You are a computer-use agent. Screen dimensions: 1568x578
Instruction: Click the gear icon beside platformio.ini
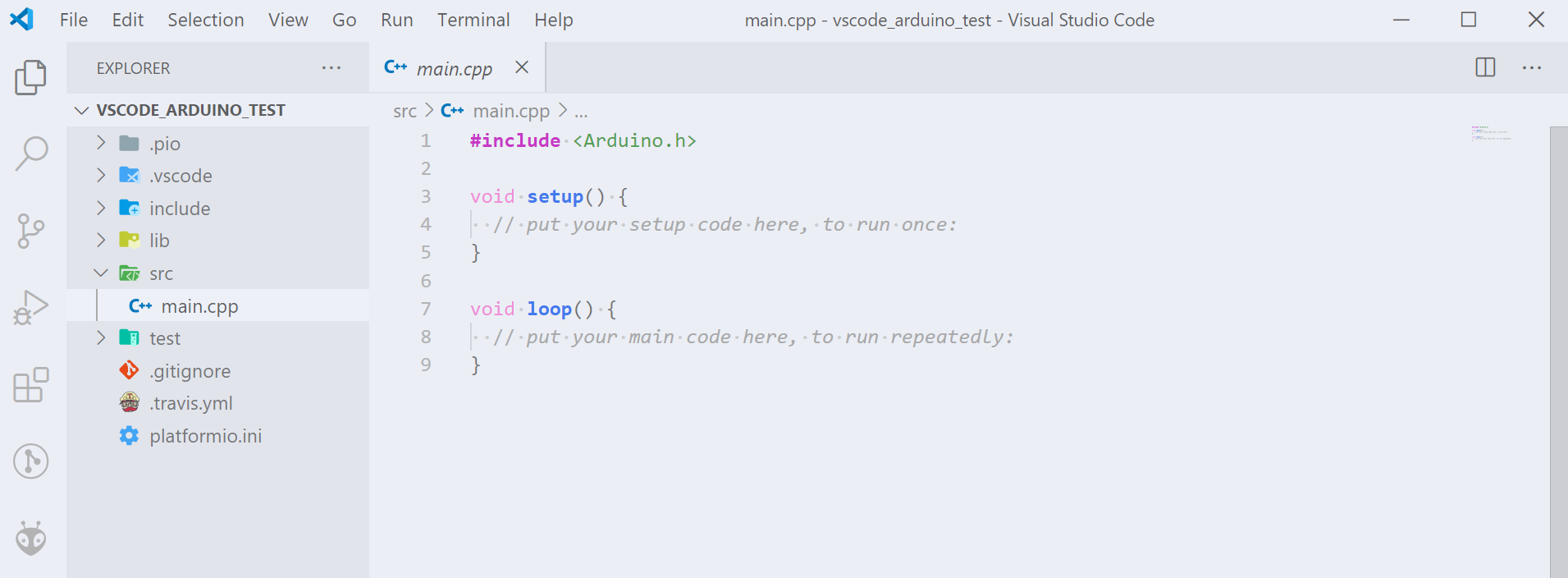(129, 435)
